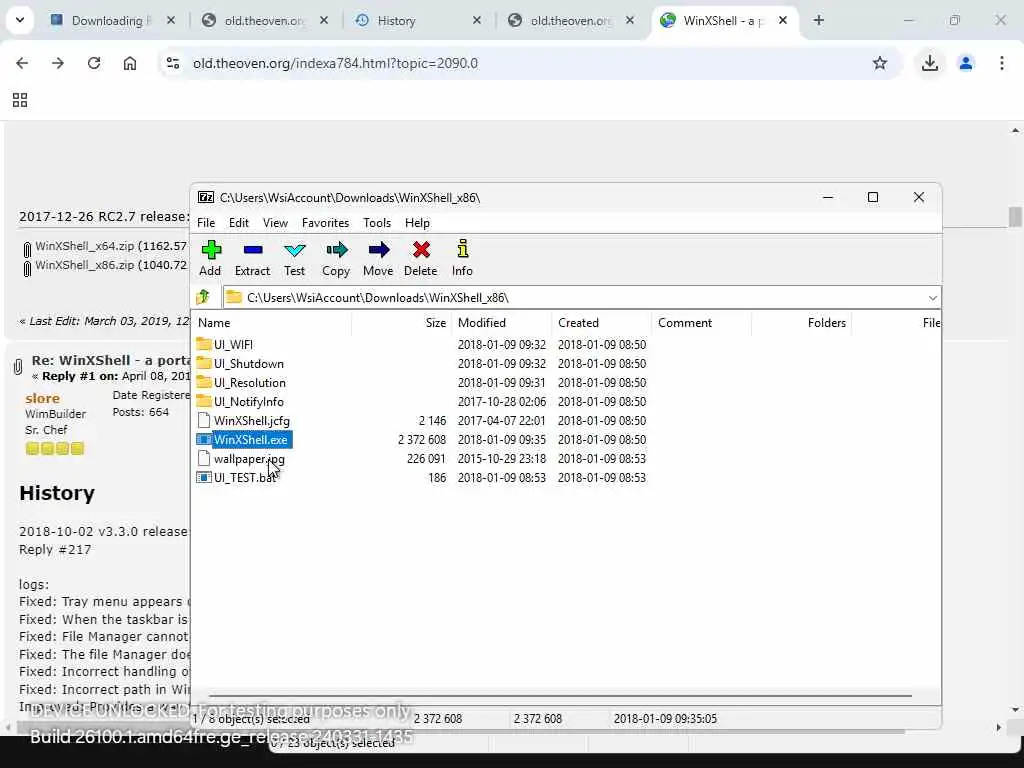Open the File menu in 7-Zip
The width and height of the screenshot is (1024, 768).
[x=206, y=223]
